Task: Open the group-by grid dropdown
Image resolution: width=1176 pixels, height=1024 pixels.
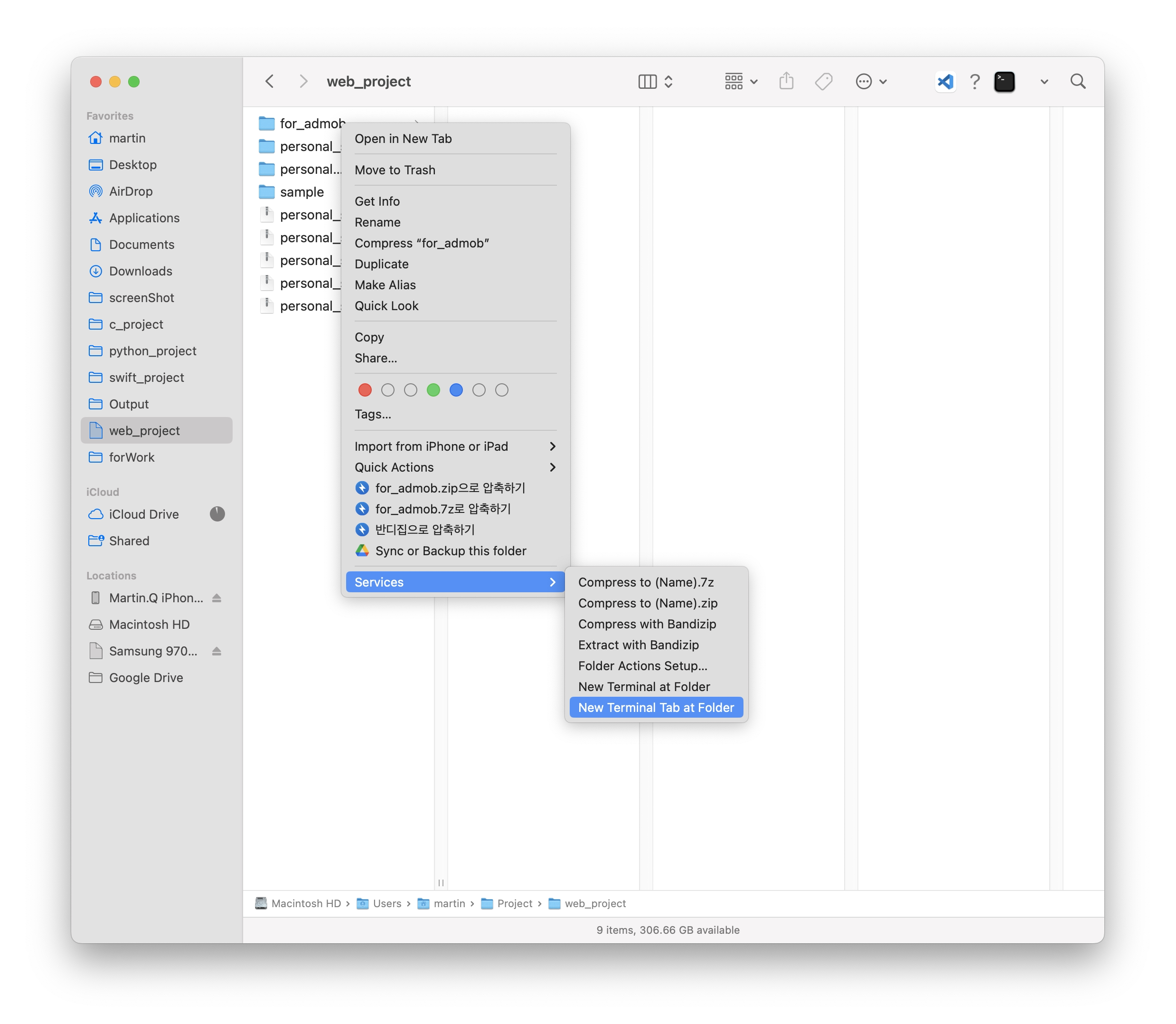Action: point(741,82)
